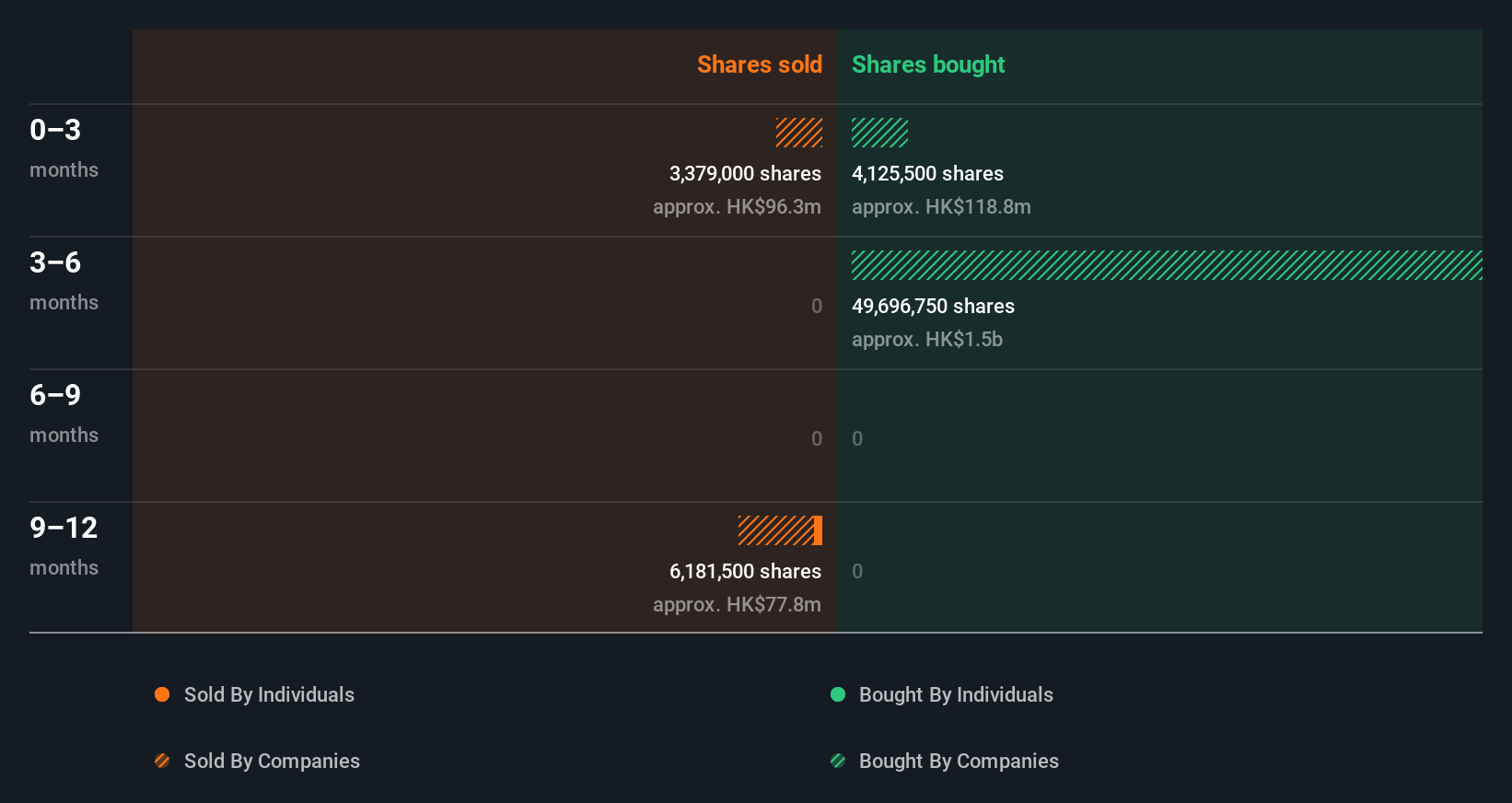Select the Sold By Individuals legend label
This screenshot has height=803, width=1512.
(x=269, y=695)
